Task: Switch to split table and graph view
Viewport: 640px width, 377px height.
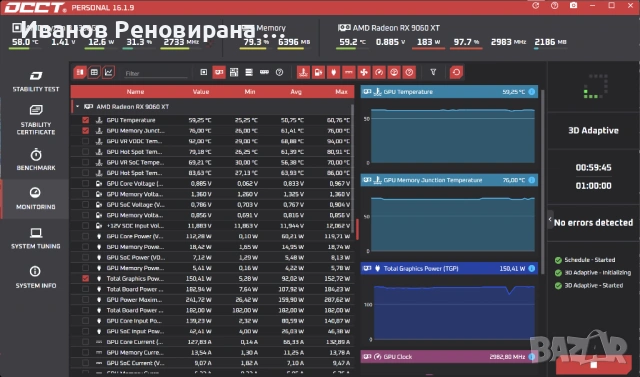Action: point(80,73)
